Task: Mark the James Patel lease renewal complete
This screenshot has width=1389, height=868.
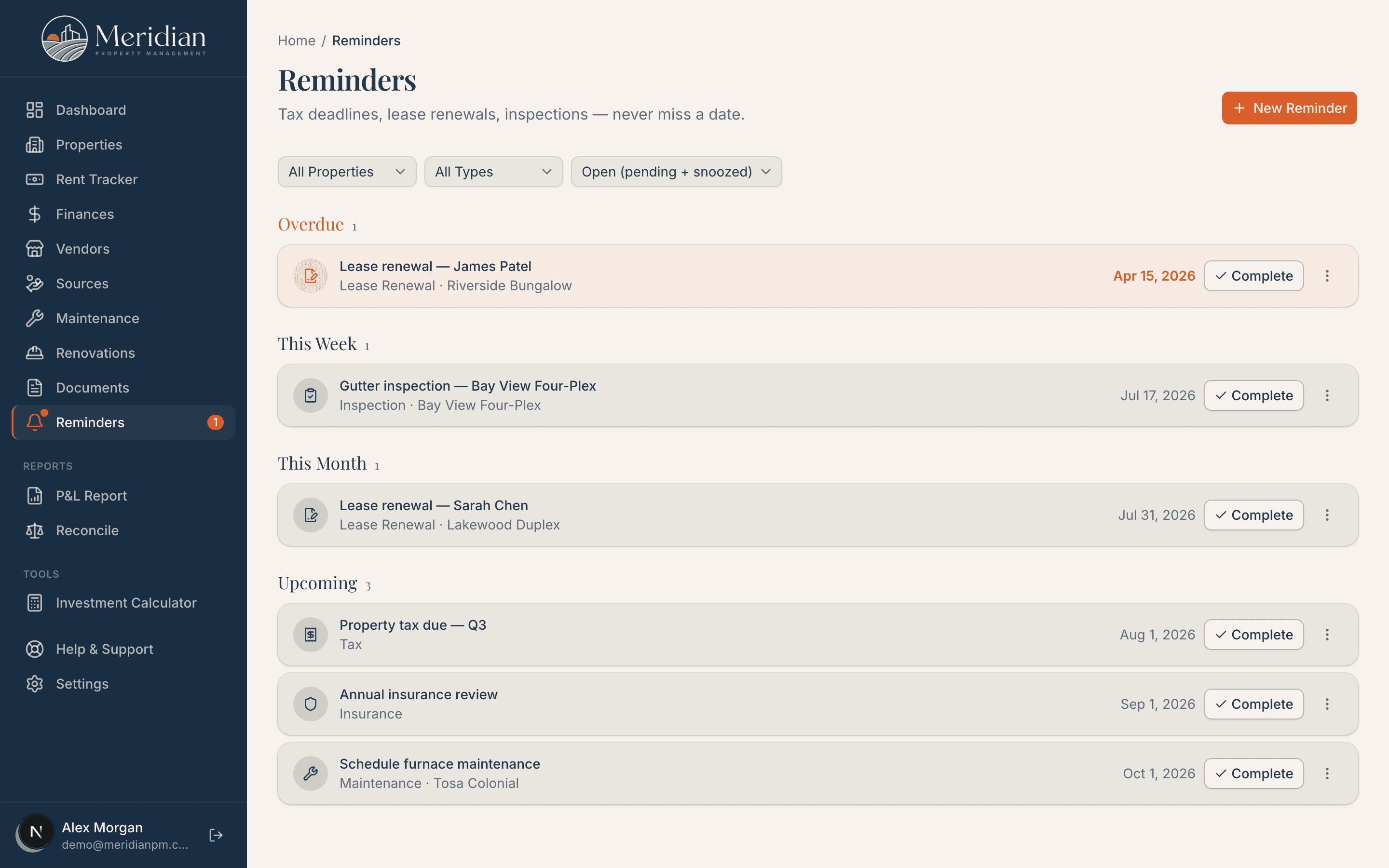Action: pos(1253,276)
